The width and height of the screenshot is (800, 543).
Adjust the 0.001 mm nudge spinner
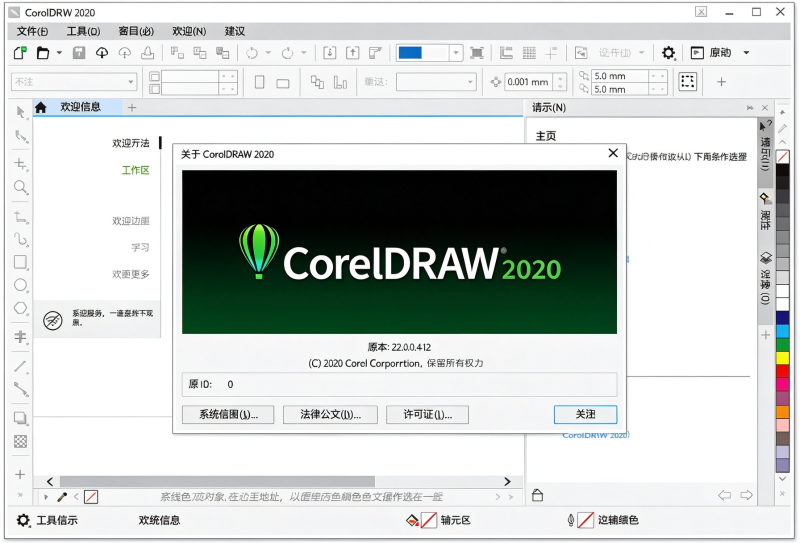click(x=560, y=82)
